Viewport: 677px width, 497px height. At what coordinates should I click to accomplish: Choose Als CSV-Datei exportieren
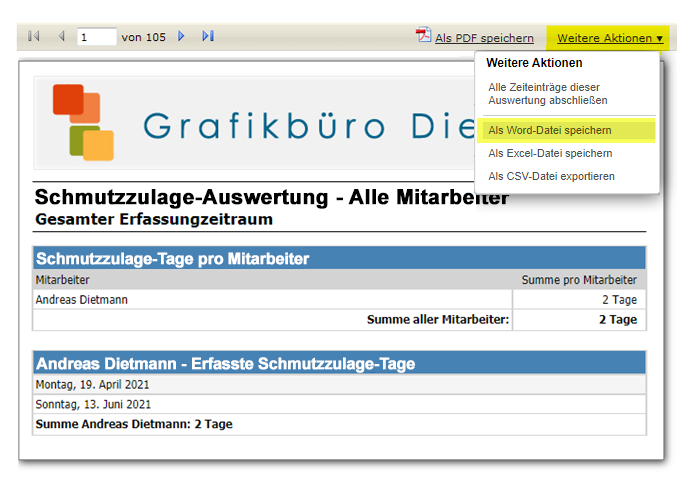point(551,176)
